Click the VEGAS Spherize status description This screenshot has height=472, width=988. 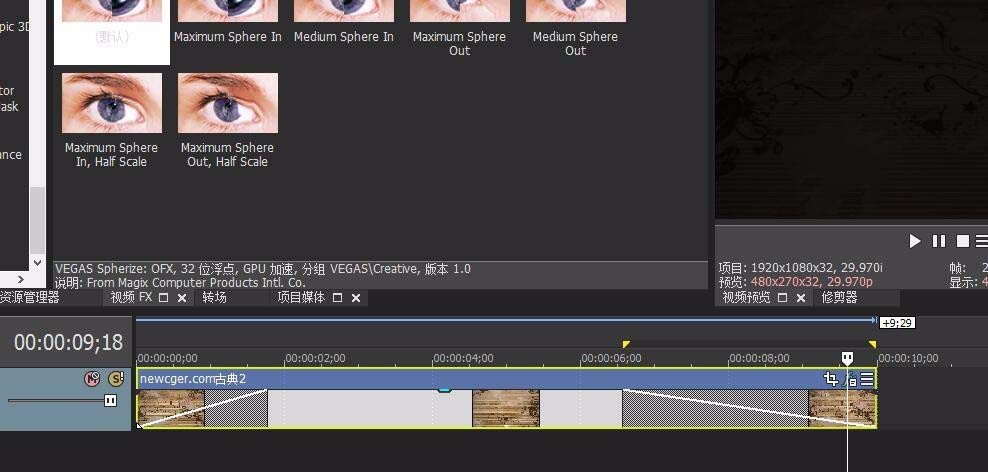263,269
